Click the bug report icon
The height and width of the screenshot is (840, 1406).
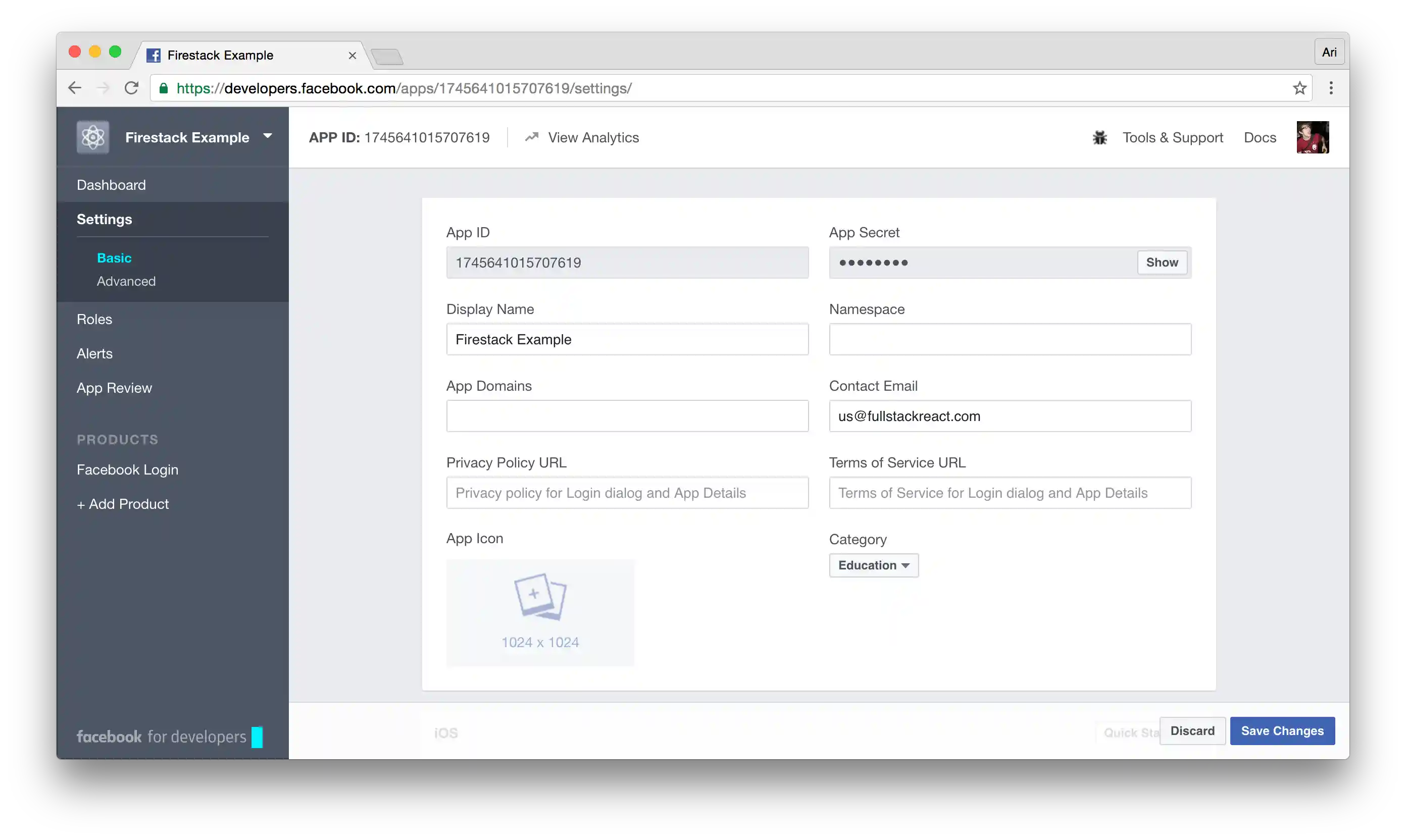click(1099, 137)
